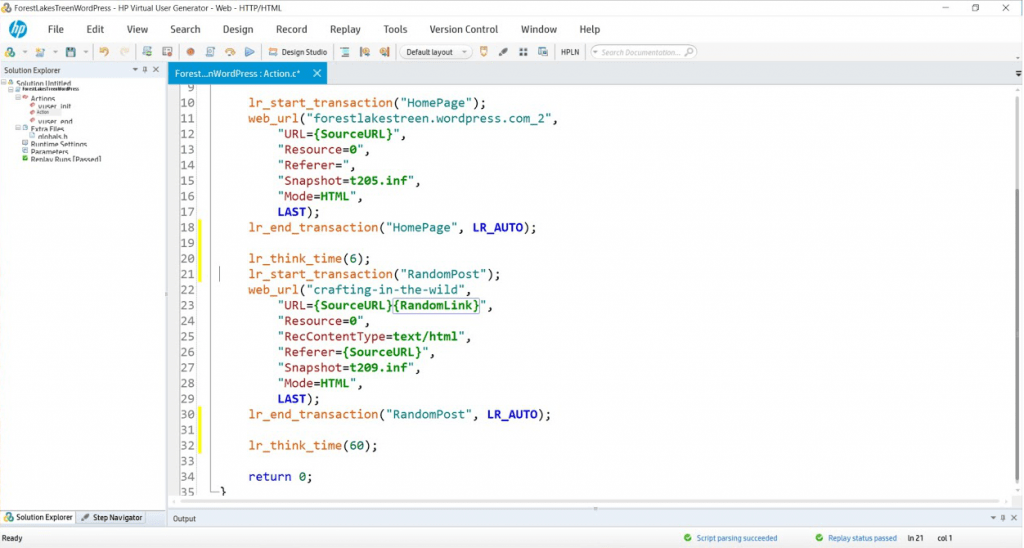The height and width of the screenshot is (548, 1024).
Task: Open the Replay menu
Action: coord(345,29)
